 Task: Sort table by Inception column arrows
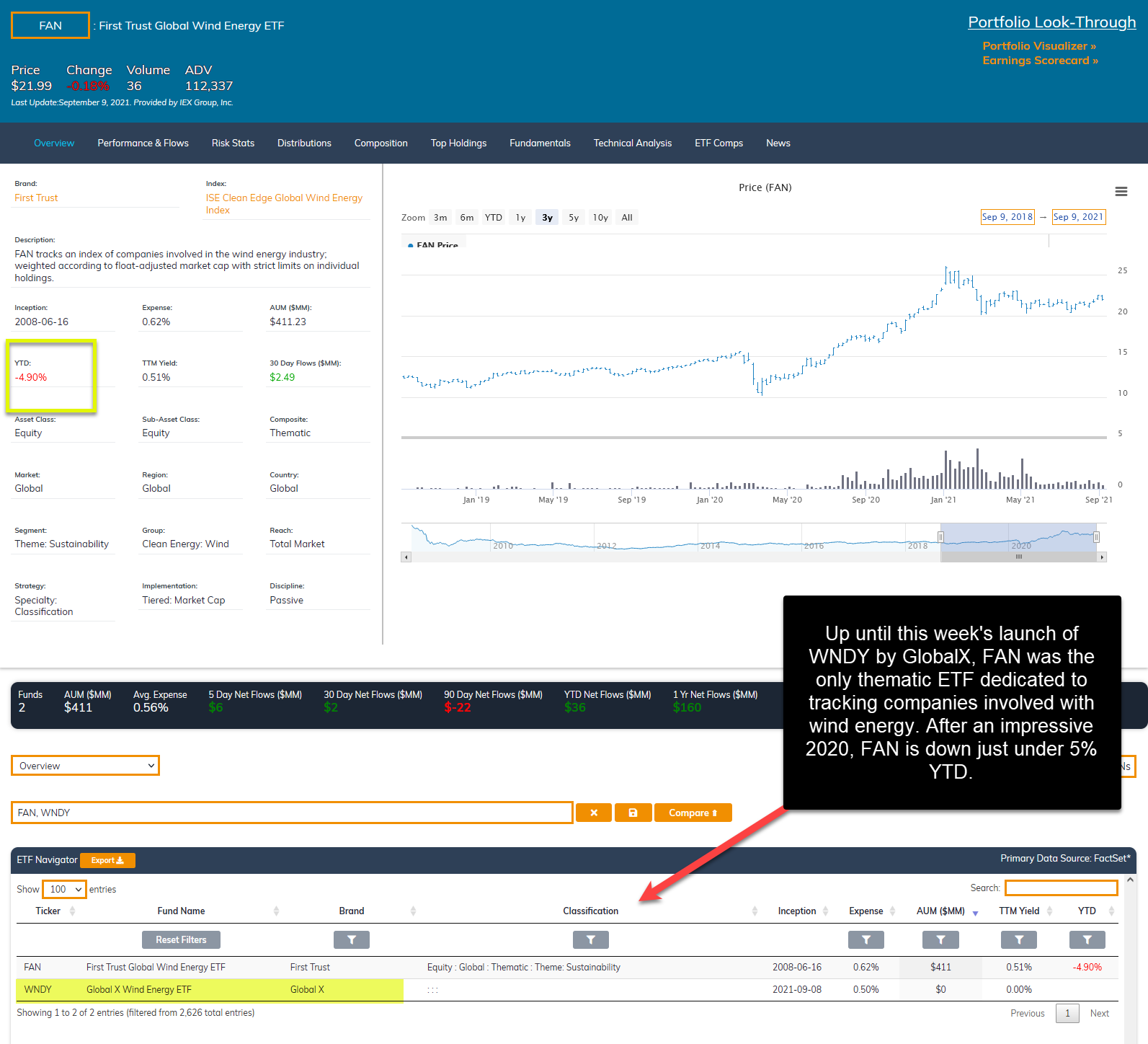pyautogui.click(x=825, y=911)
